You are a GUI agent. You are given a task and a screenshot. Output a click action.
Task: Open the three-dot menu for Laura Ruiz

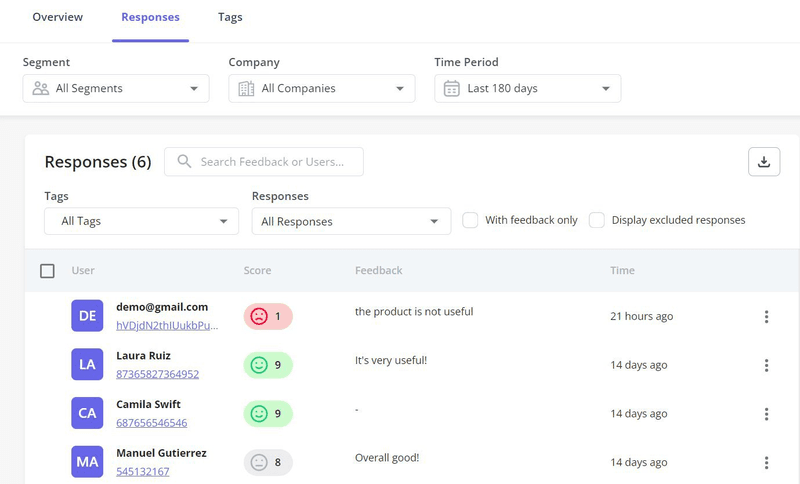[x=766, y=365]
